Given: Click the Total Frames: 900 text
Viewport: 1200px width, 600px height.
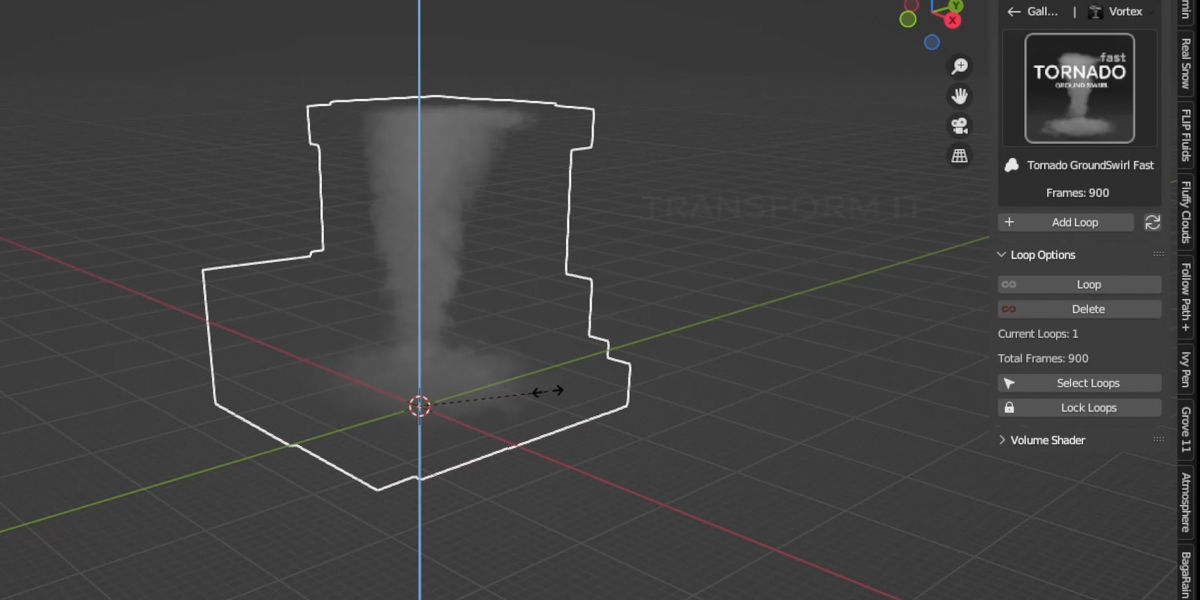Looking at the screenshot, I should (1043, 358).
